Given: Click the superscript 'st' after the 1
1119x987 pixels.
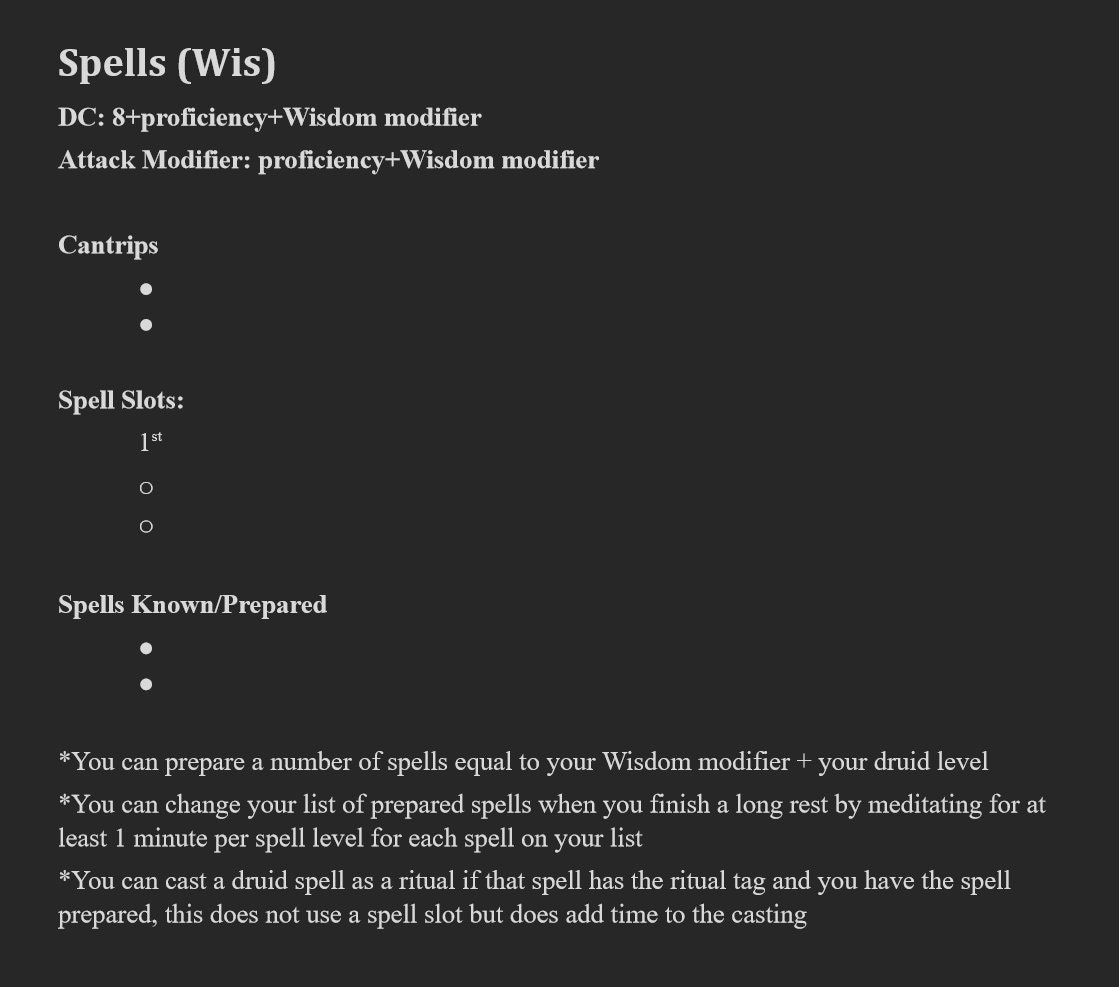Looking at the screenshot, I should pos(157,437).
